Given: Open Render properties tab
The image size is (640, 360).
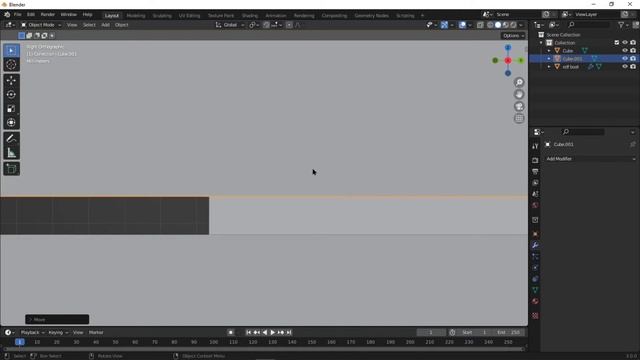Looking at the screenshot, I should 535,160.
